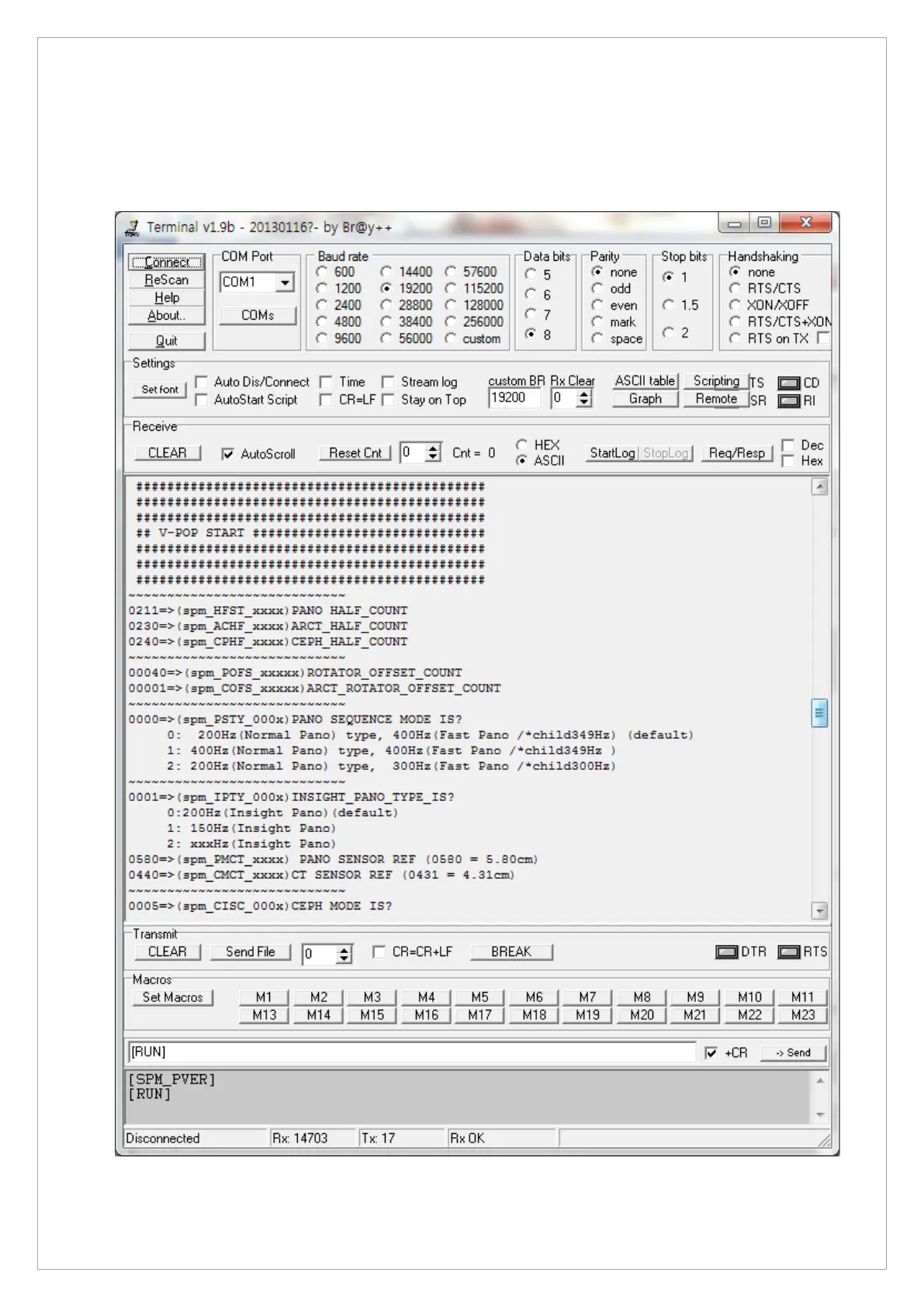924x1307 pixels.
Task: Decrease the Transmit delay spinner value
Action: 344,959
